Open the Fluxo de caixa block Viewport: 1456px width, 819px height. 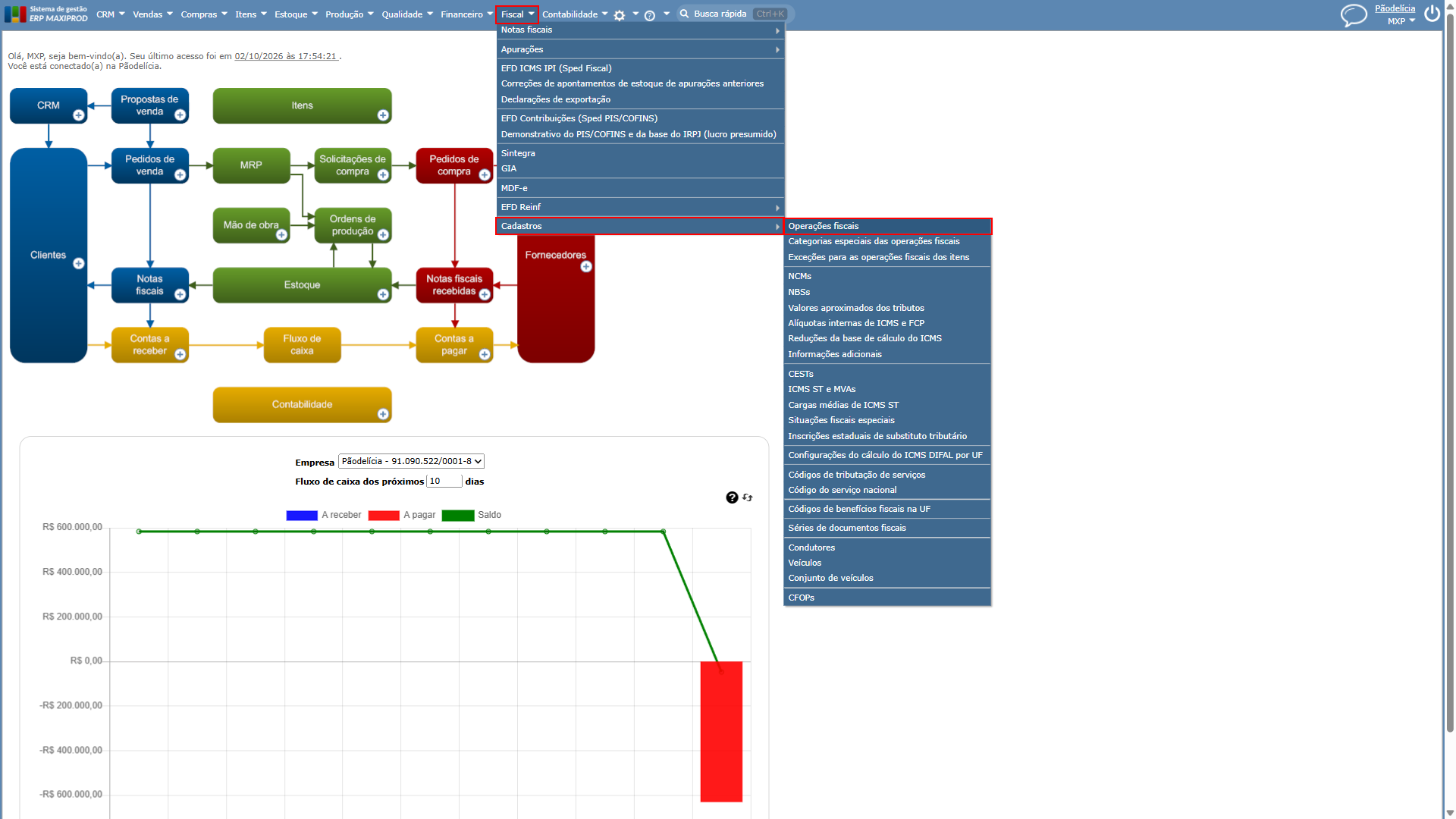tap(302, 345)
